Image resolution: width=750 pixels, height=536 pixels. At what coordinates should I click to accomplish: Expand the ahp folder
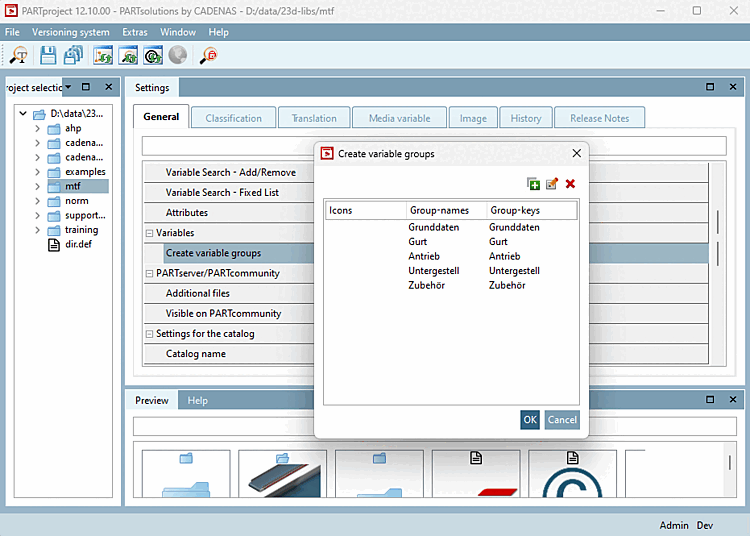pos(37,128)
